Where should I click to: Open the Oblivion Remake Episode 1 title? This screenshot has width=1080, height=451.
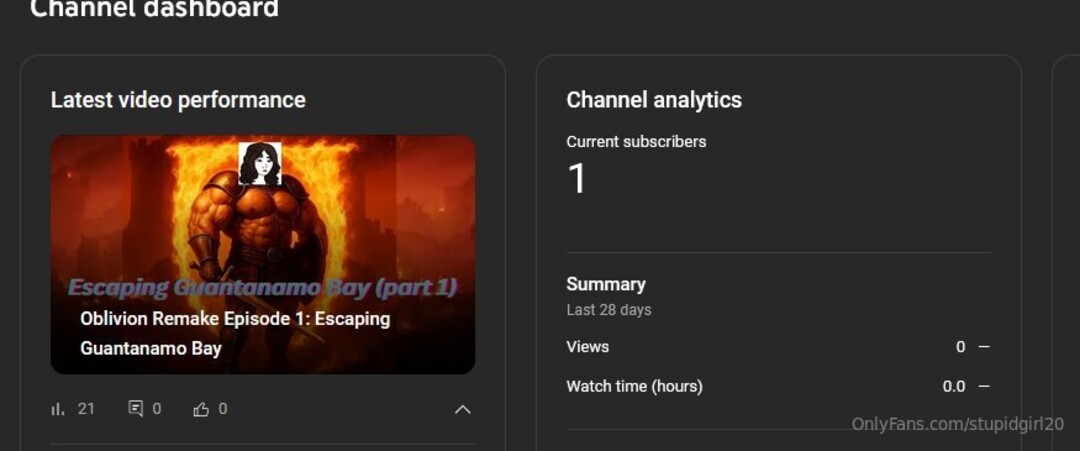pyautogui.click(x=235, y=333)
